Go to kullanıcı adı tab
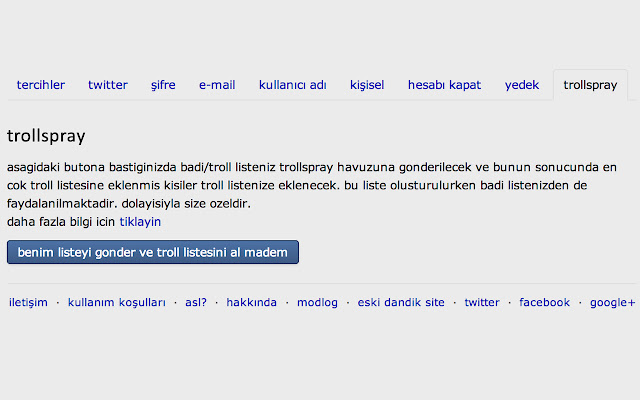Image resolution: width=640 pixels, height=400 pixels. (x=293, y=85)
